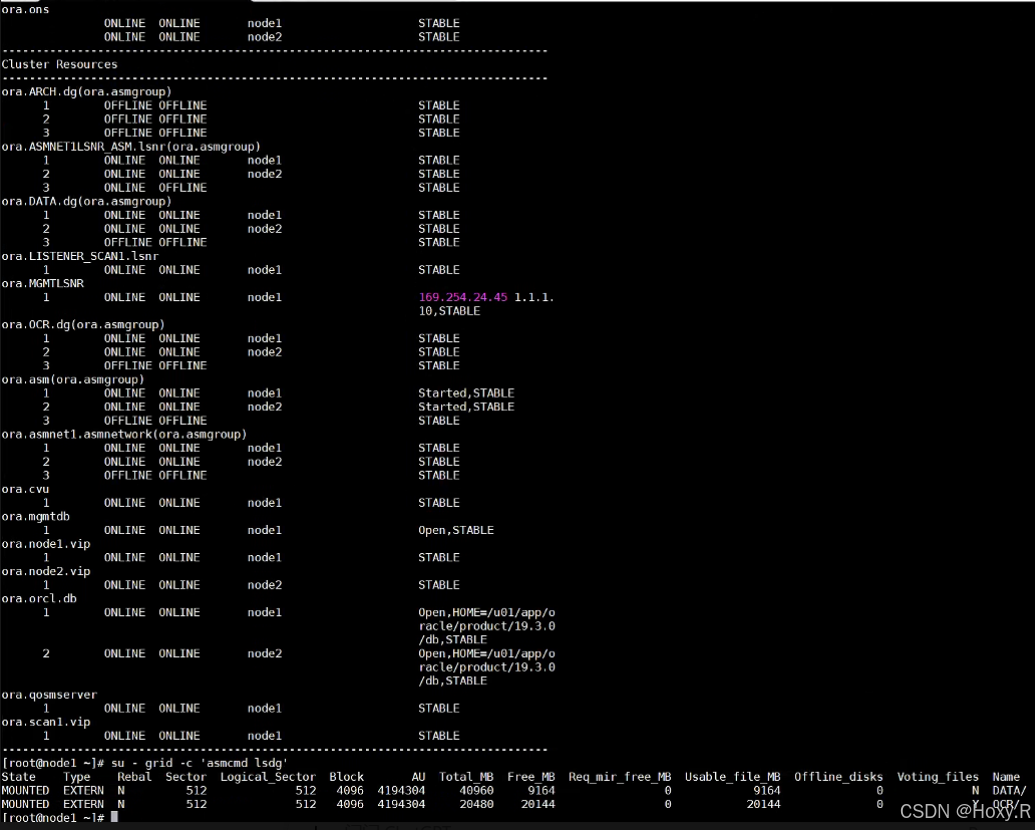Click the ora.cvu resource name
Image resolution: width=1035 pixels, height=830 pixels.
pyautogui.click(x=25, y=489)
